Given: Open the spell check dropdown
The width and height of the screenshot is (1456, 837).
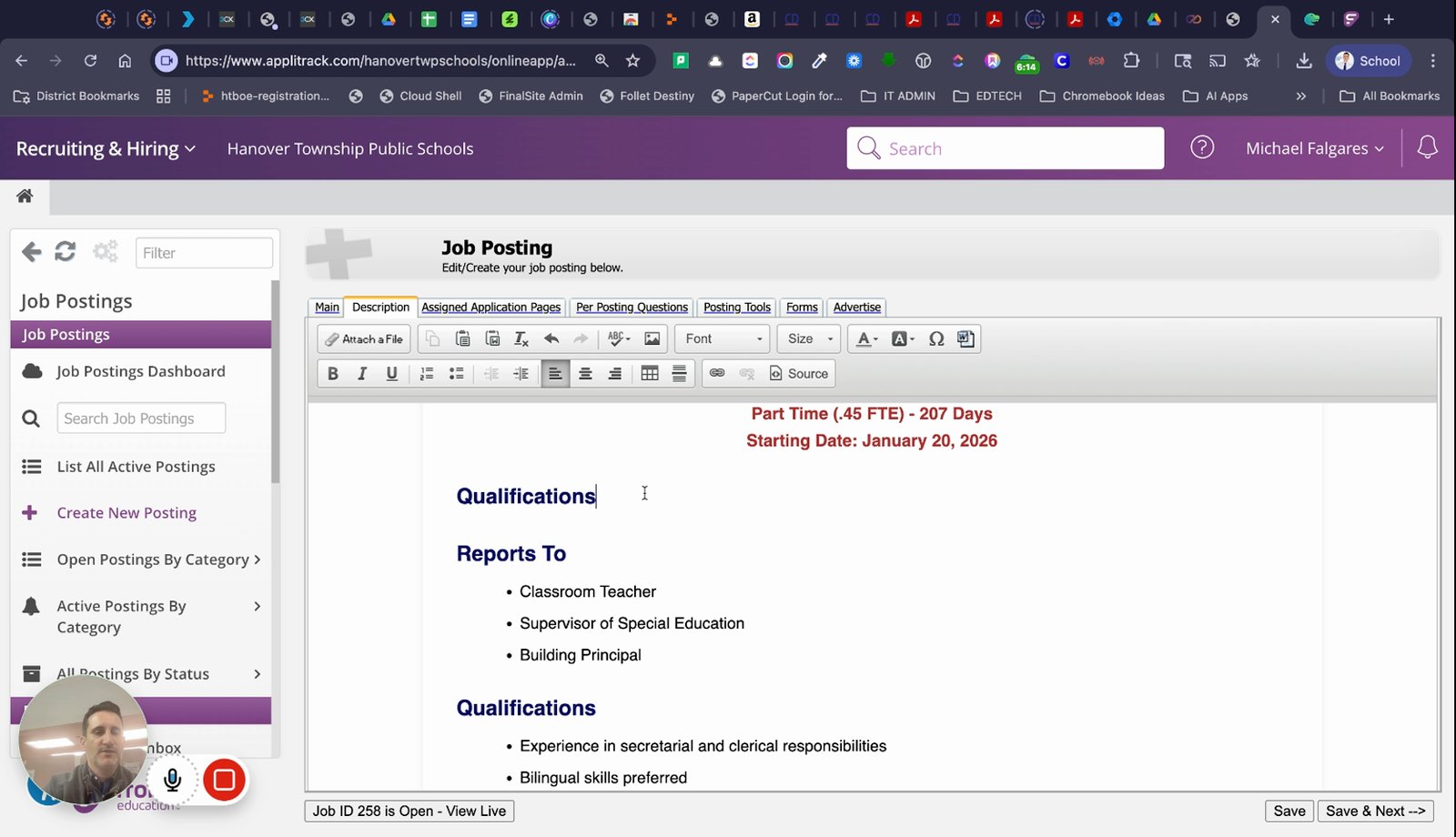Looking at the screenshot, I should [x=619, y=338].
